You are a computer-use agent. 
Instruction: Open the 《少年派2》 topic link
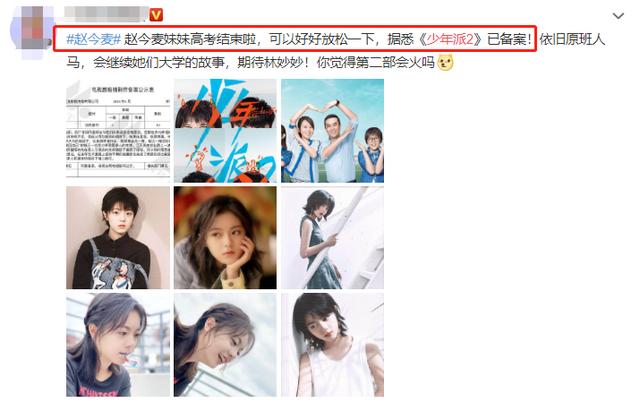(x=451, y=40)
